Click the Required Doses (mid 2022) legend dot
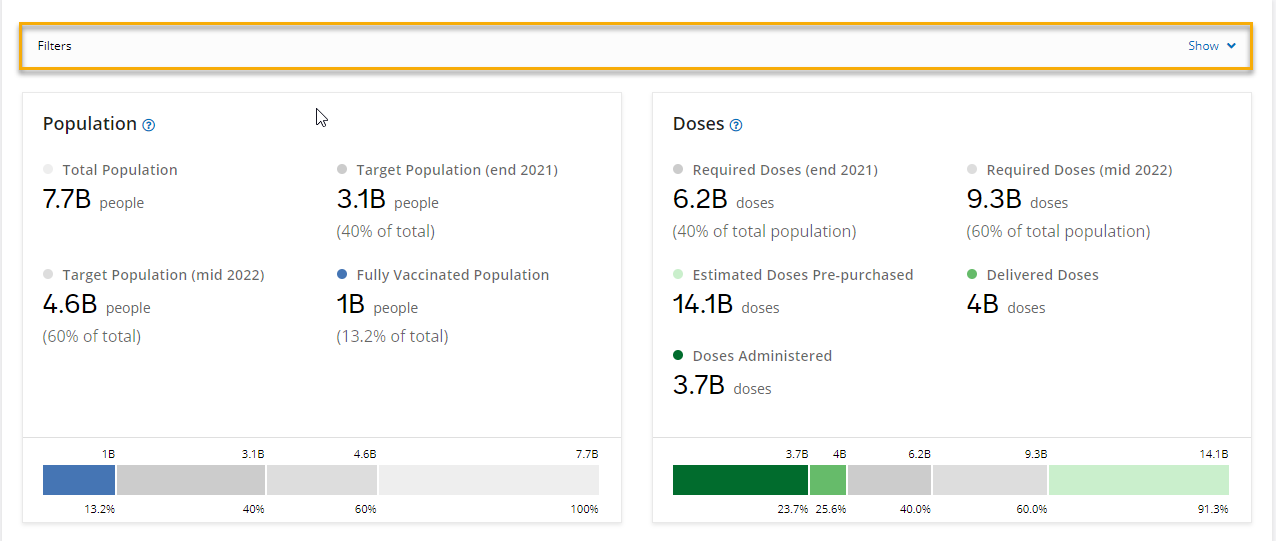This screenshot has height=541, width=1276. coord(972,170)
